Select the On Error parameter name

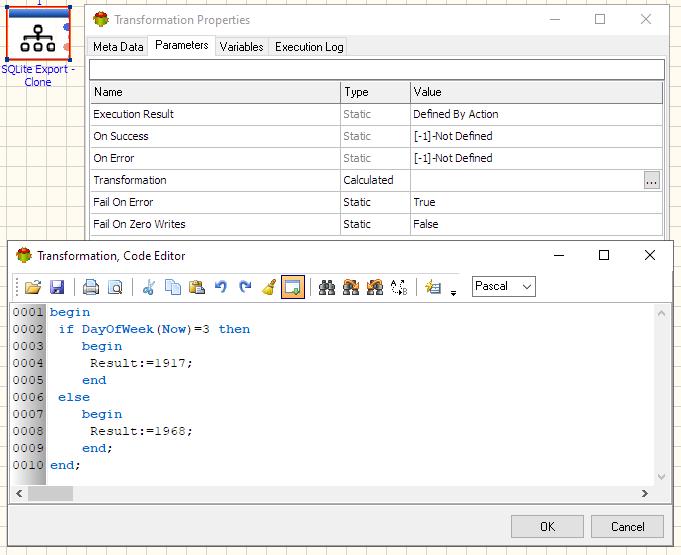pos(114,159)
